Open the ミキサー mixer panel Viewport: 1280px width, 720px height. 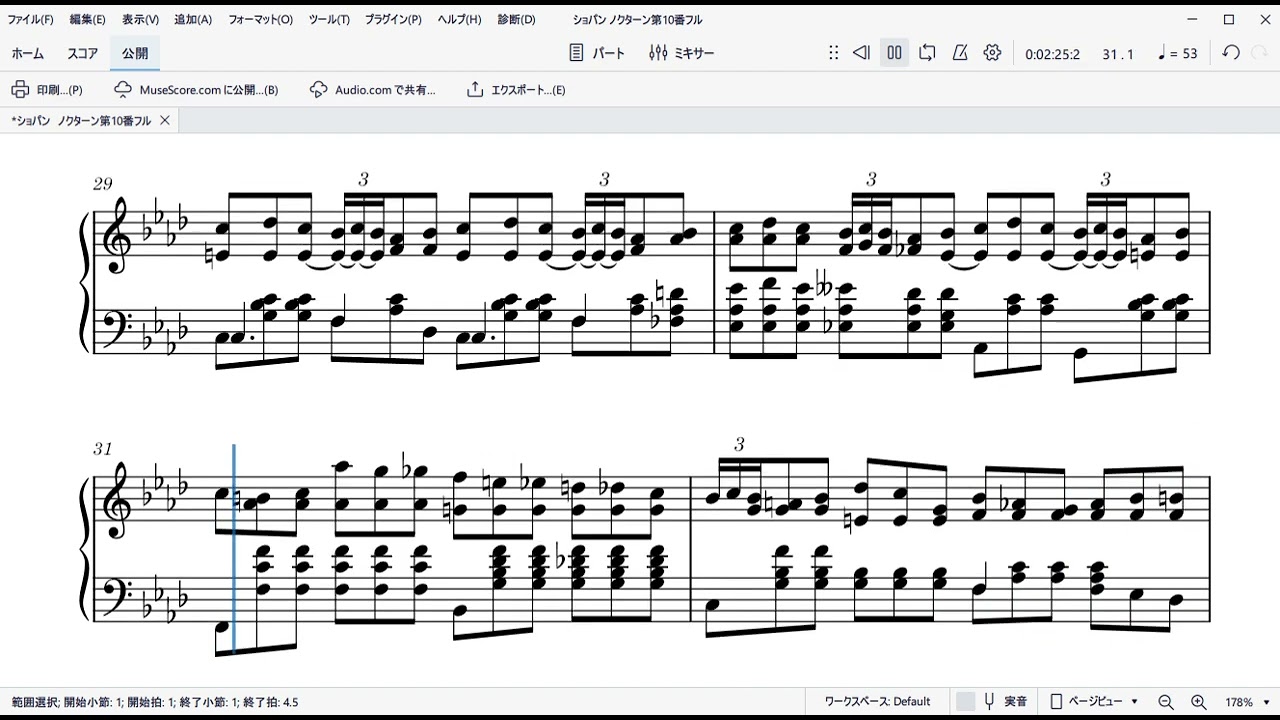682,53
